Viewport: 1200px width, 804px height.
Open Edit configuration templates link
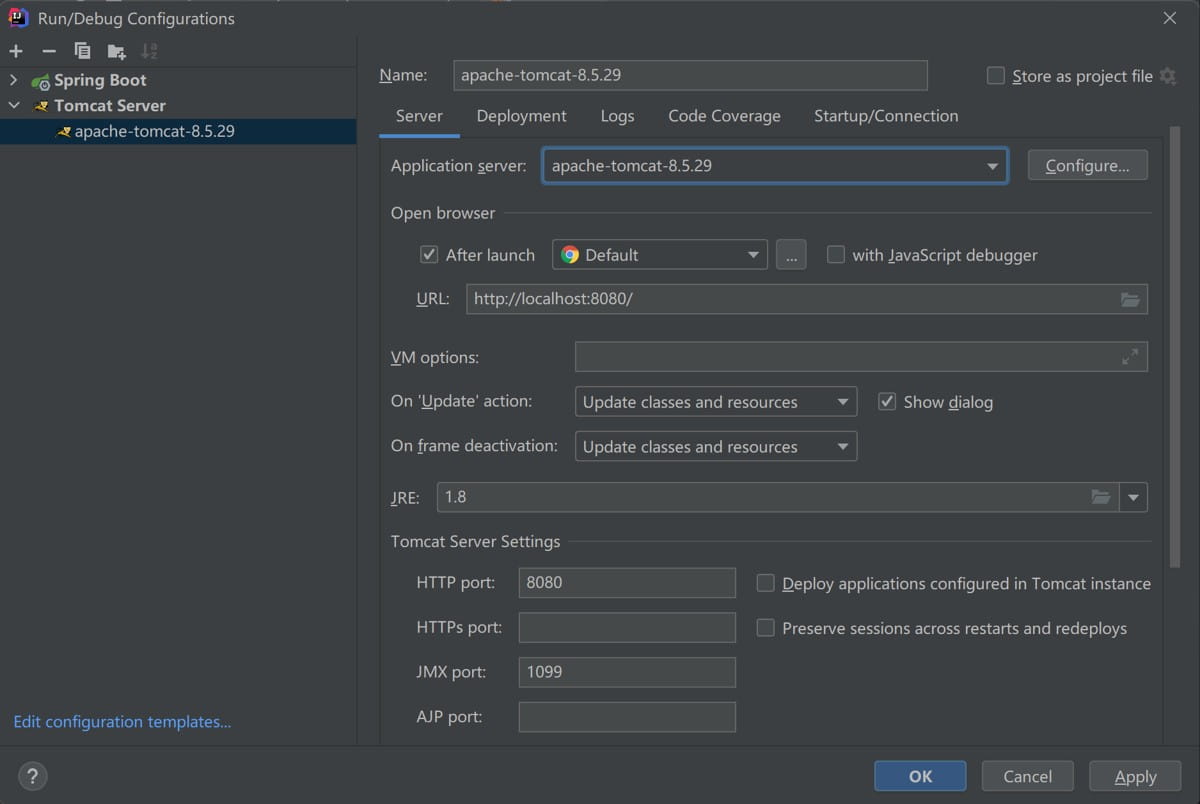click(122, 721)
